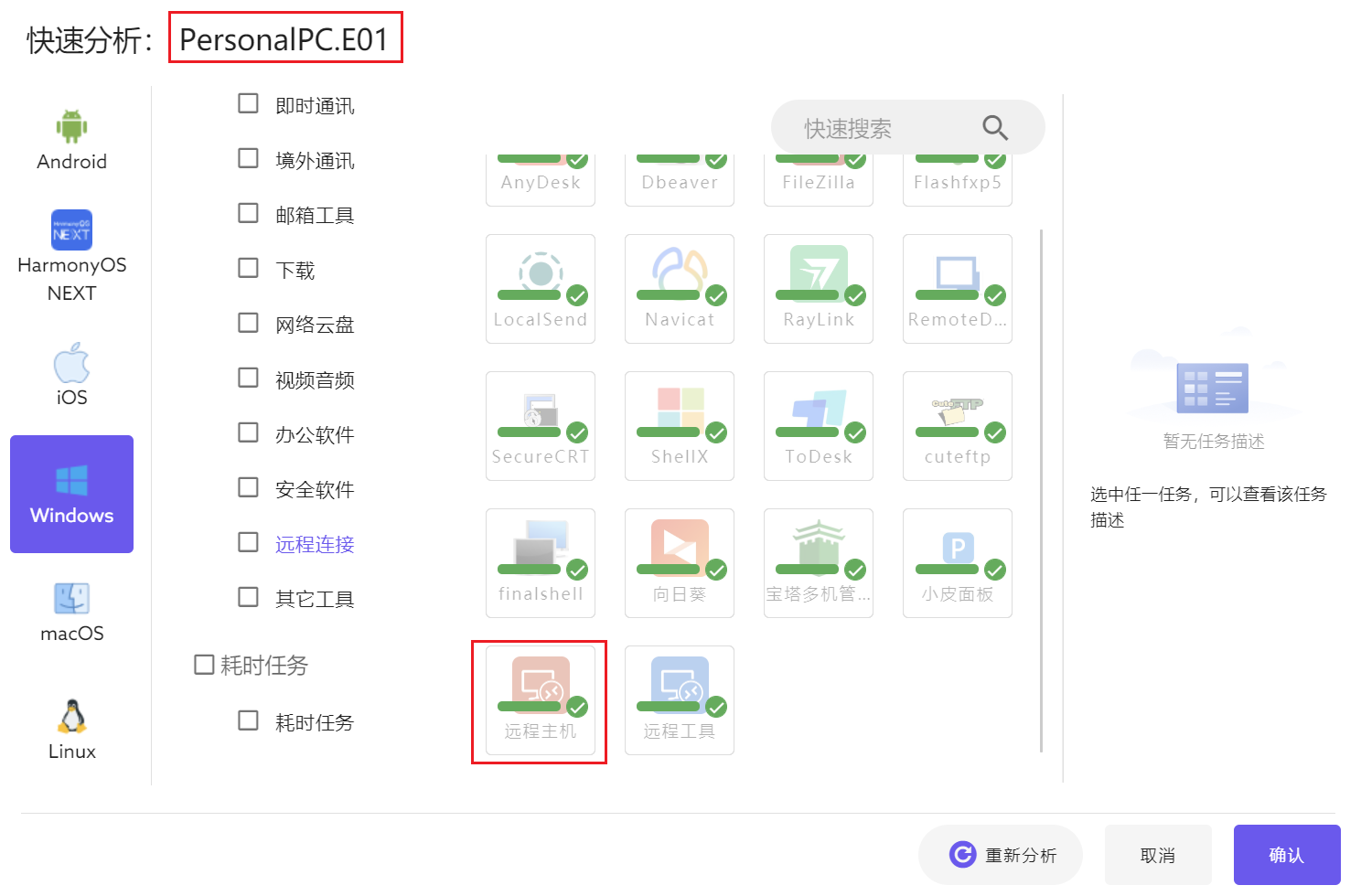Click the SecureCRT application tile
The image size is (1361, 896).
pyautogui.click(x=540, y=425)
